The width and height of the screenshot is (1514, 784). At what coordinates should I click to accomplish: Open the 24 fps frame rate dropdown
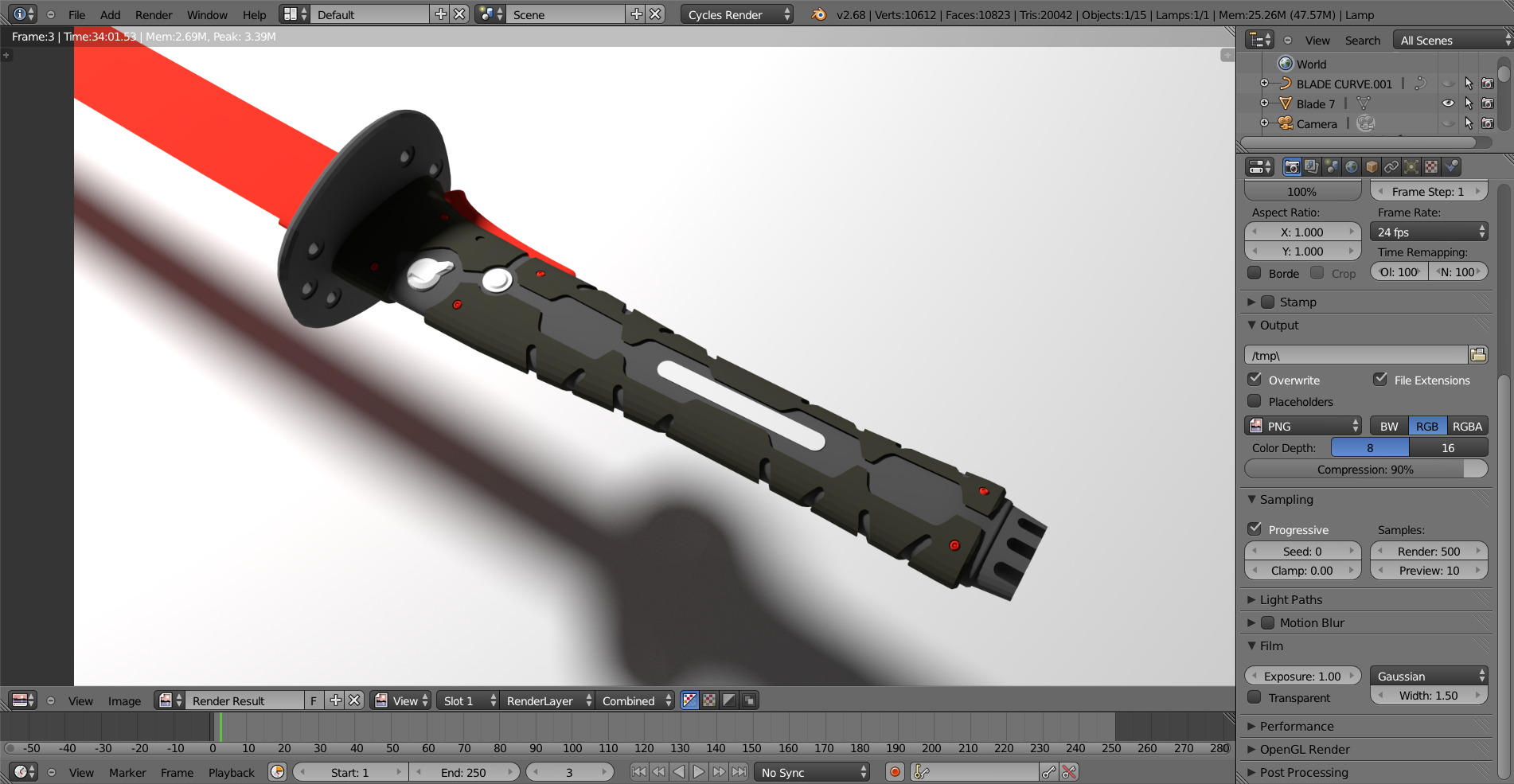pos(1429,232)
